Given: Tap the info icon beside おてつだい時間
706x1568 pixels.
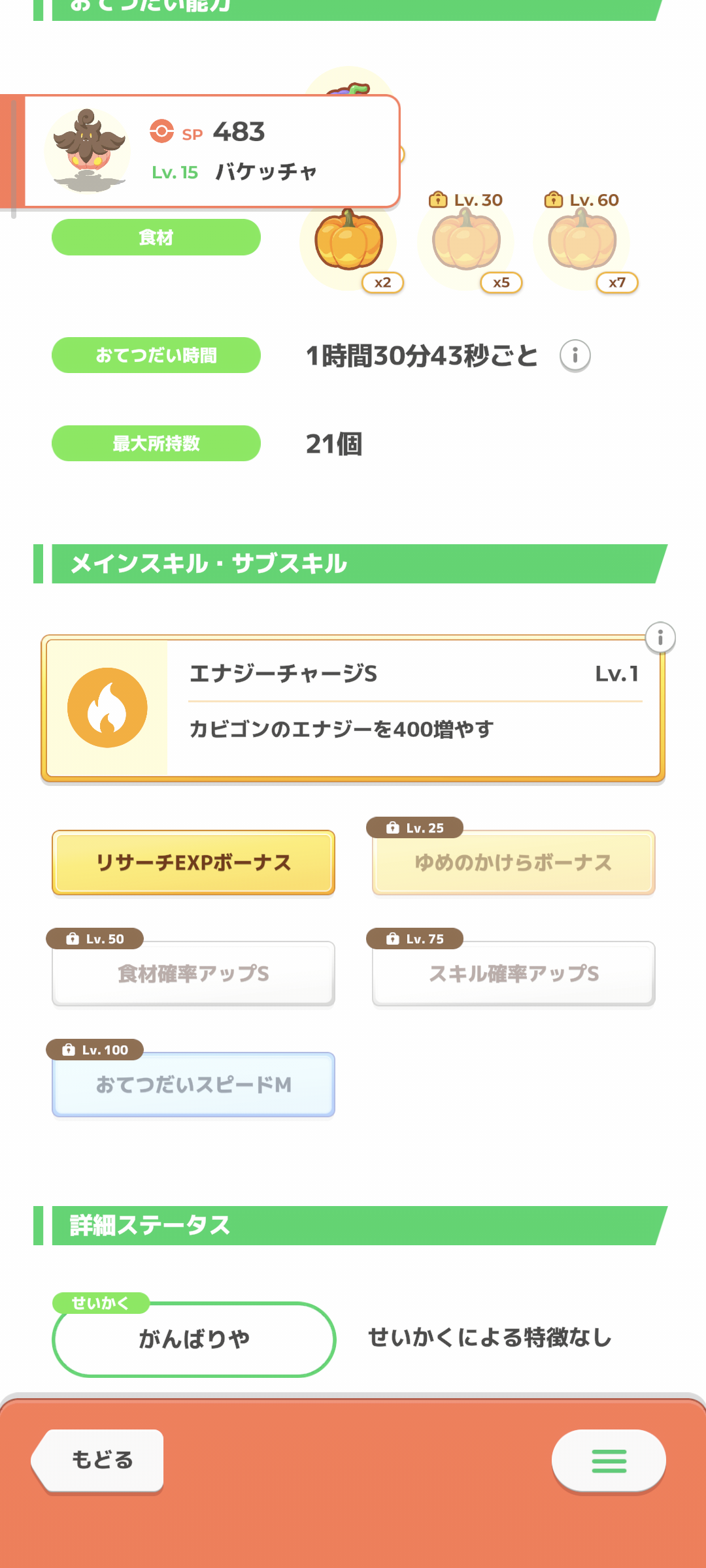Looking at the screenshot, I should [x=575, y=355].
